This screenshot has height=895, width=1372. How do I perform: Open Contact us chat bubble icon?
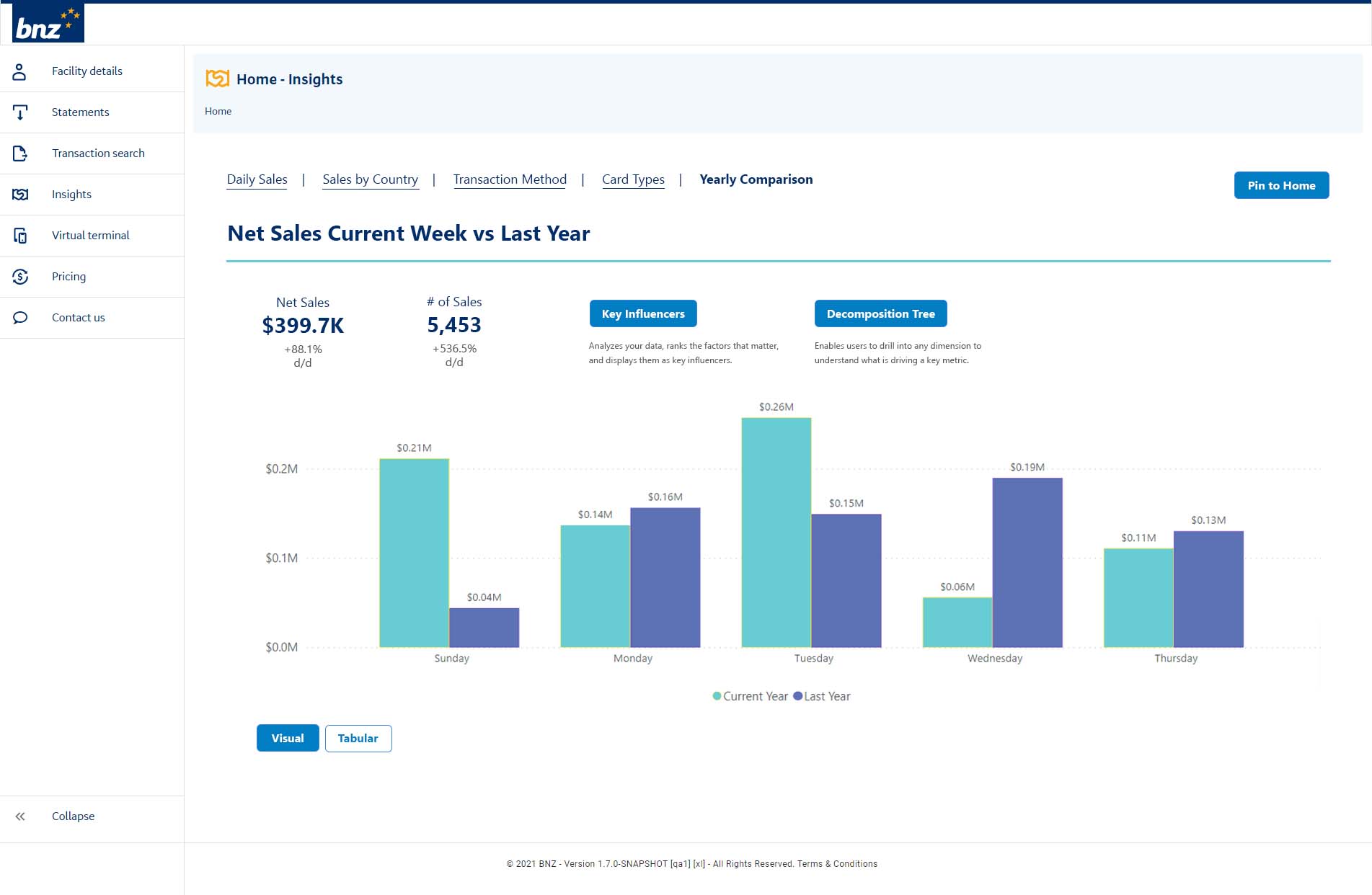(x=19, y=317)
